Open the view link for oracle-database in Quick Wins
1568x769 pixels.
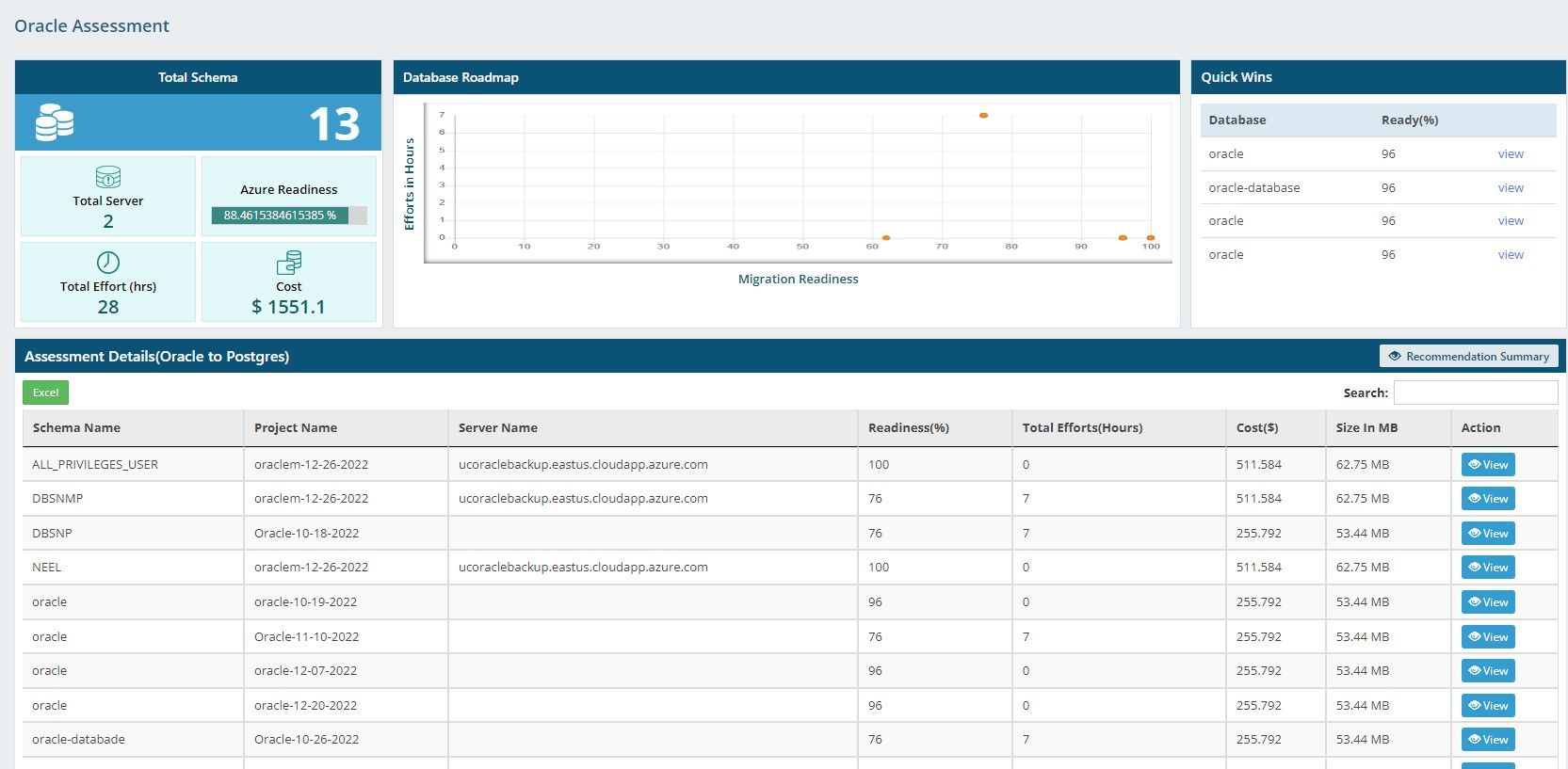[1511, 188]
